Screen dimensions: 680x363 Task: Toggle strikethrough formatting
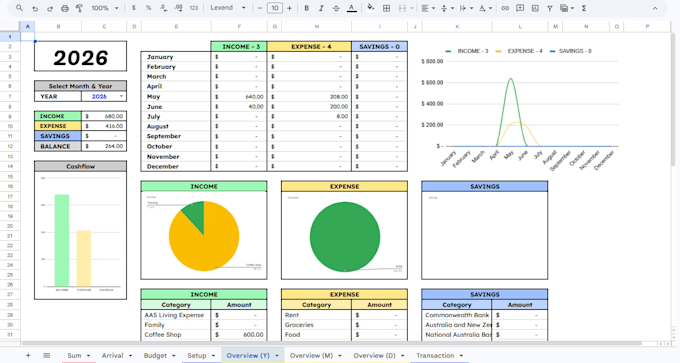pyautogui.click(x=336, y=8)
